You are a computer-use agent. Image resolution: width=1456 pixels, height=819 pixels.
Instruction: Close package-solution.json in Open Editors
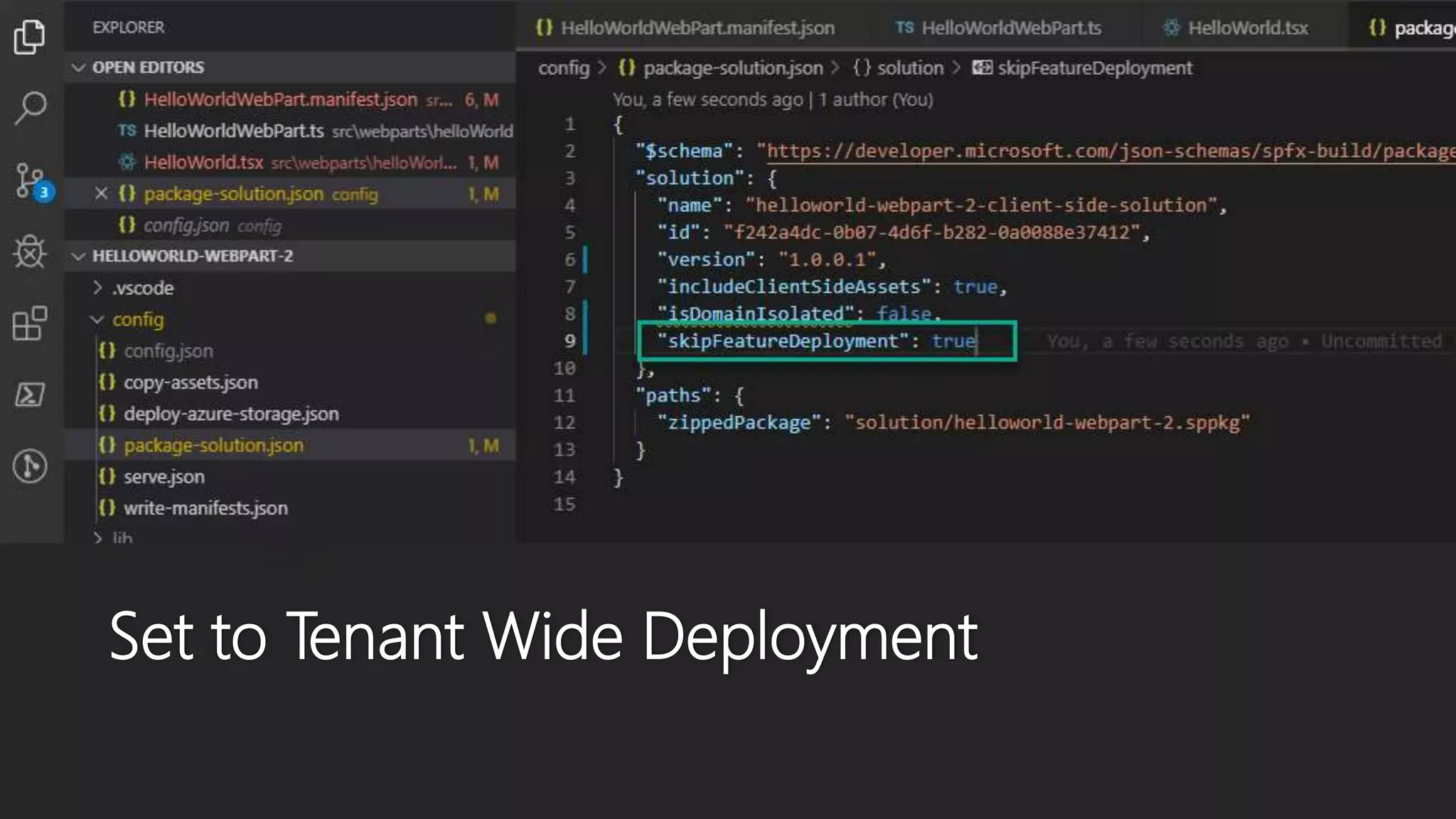click(x=101, y=193)
